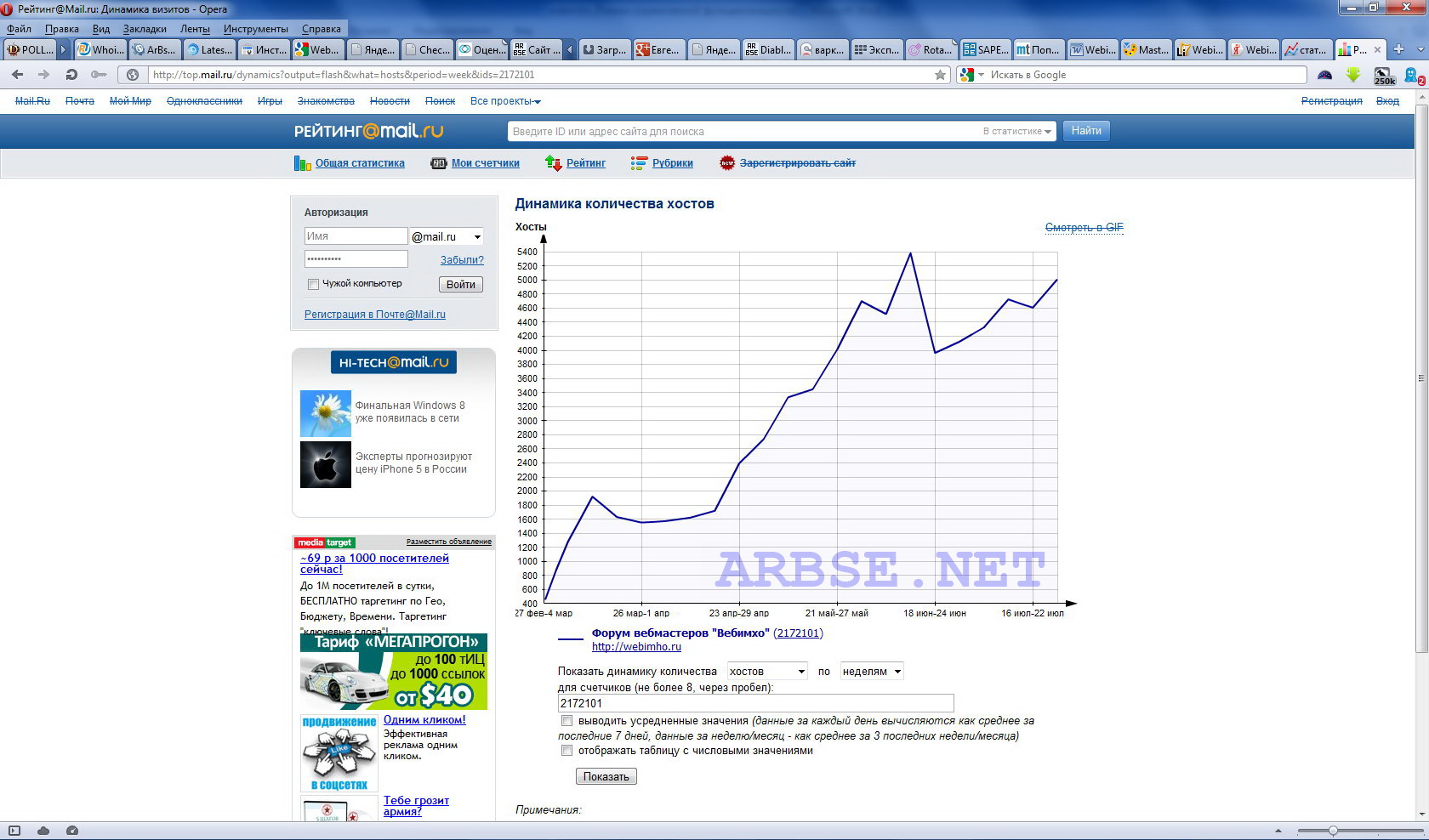Viewport: 1429px width, 840px height.
Task: Open the http://webimho.ru link
Action: pos(636,646)
